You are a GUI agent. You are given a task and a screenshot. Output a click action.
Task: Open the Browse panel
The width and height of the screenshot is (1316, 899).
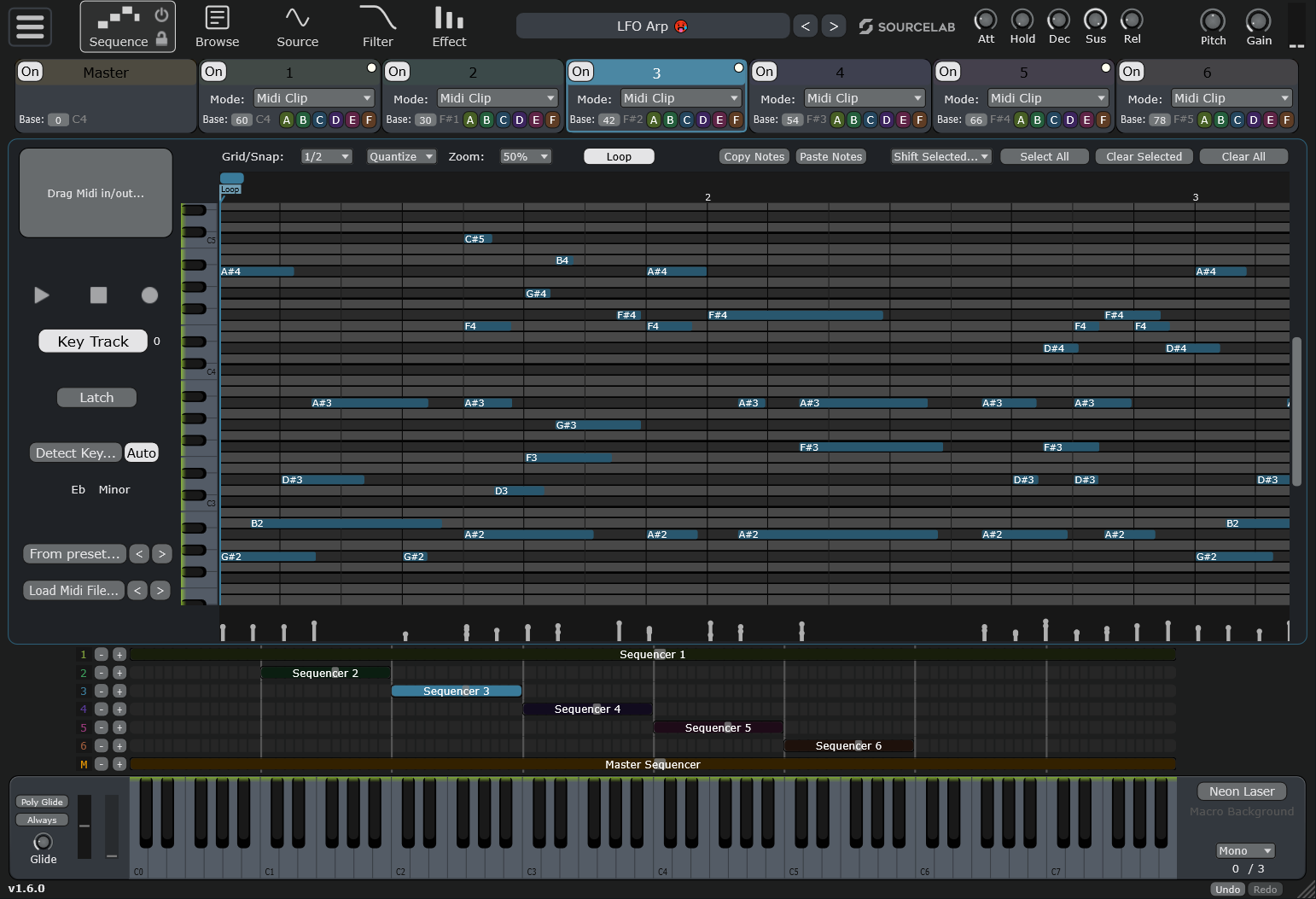(217, 26)
